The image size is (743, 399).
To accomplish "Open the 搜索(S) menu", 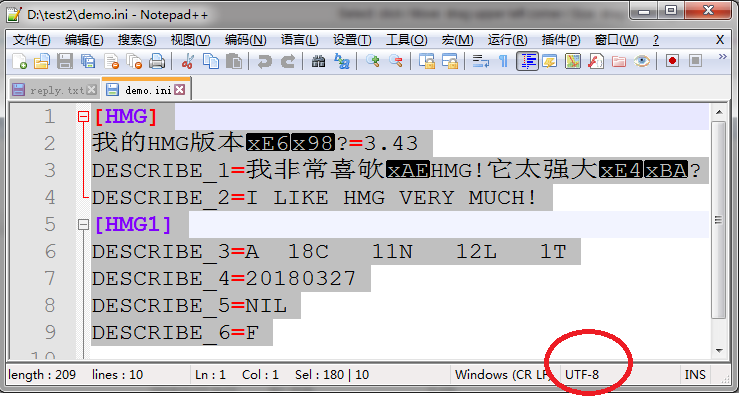I will [137, 40].
